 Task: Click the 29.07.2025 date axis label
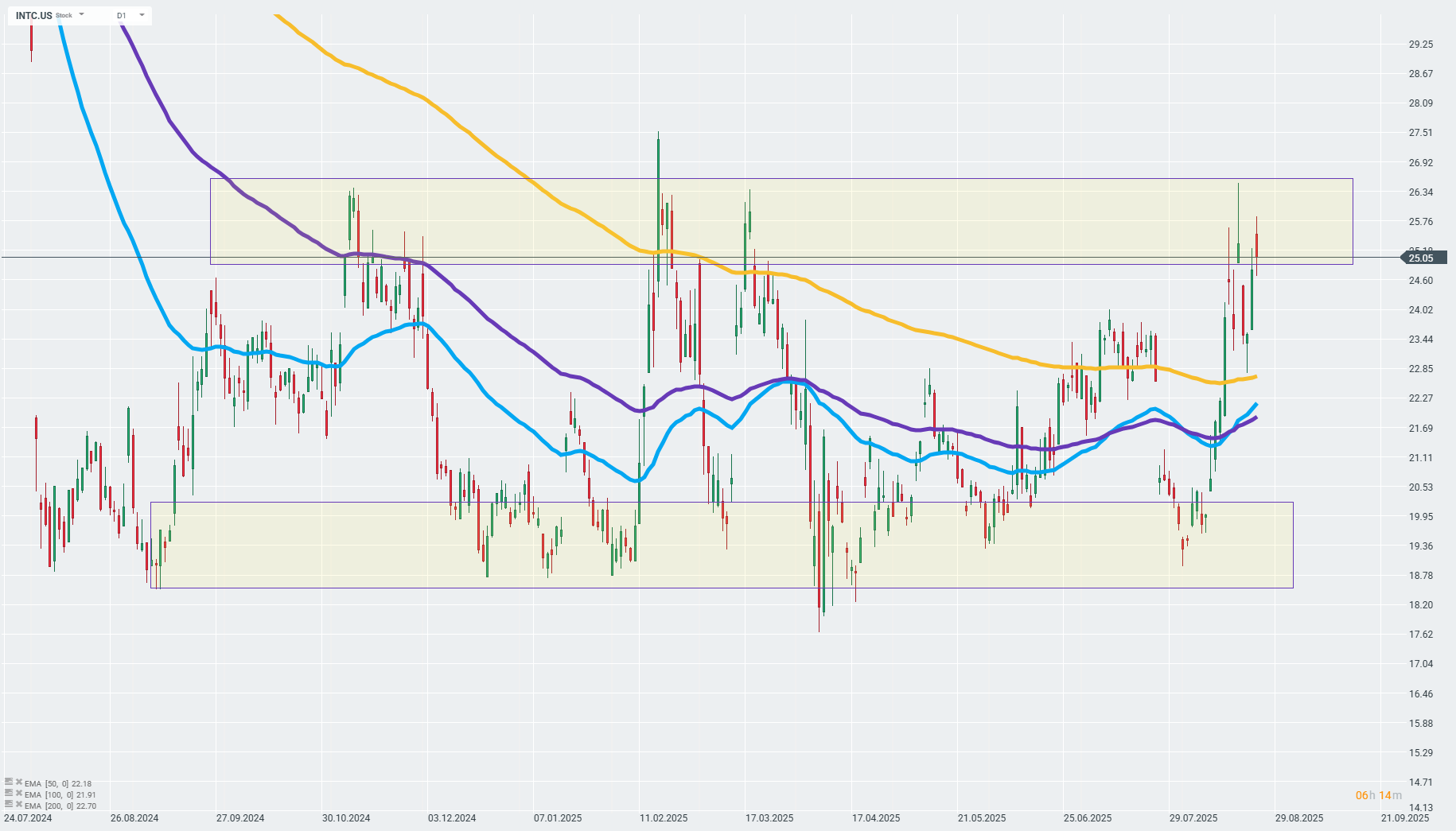coord(1193,818)
